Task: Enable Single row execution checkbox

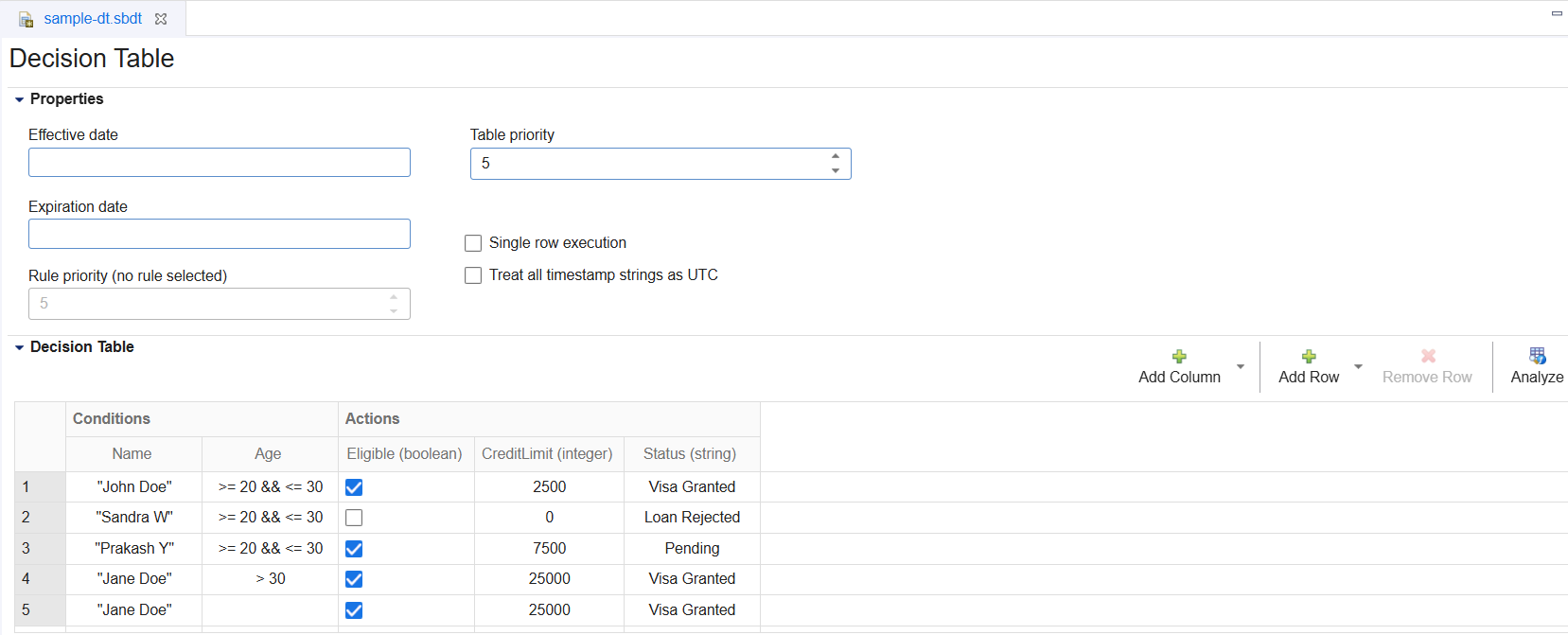Action: [x=473, y=243]
